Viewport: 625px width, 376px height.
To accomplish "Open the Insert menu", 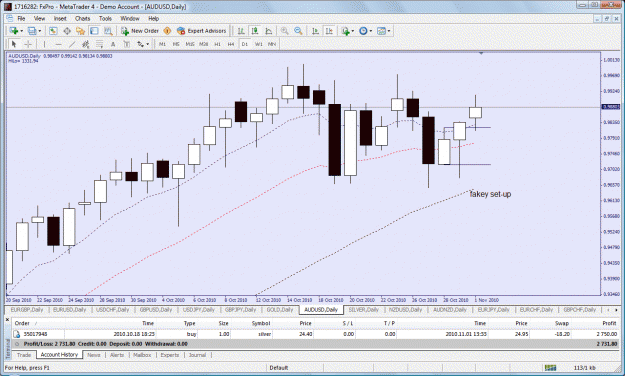I will click(60, 18).
